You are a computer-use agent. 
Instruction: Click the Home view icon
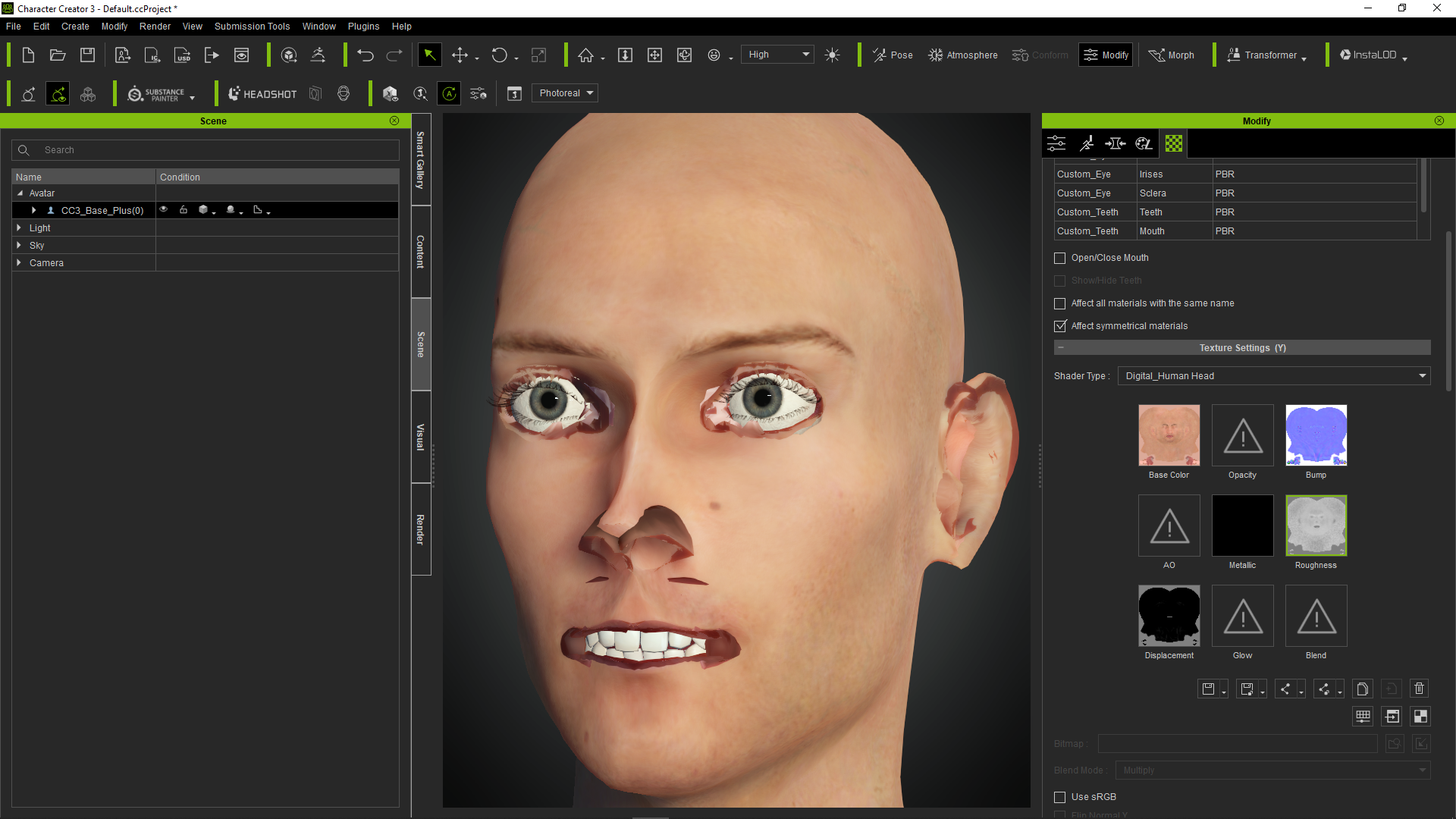pyautogui.click(x=585, y=55)
